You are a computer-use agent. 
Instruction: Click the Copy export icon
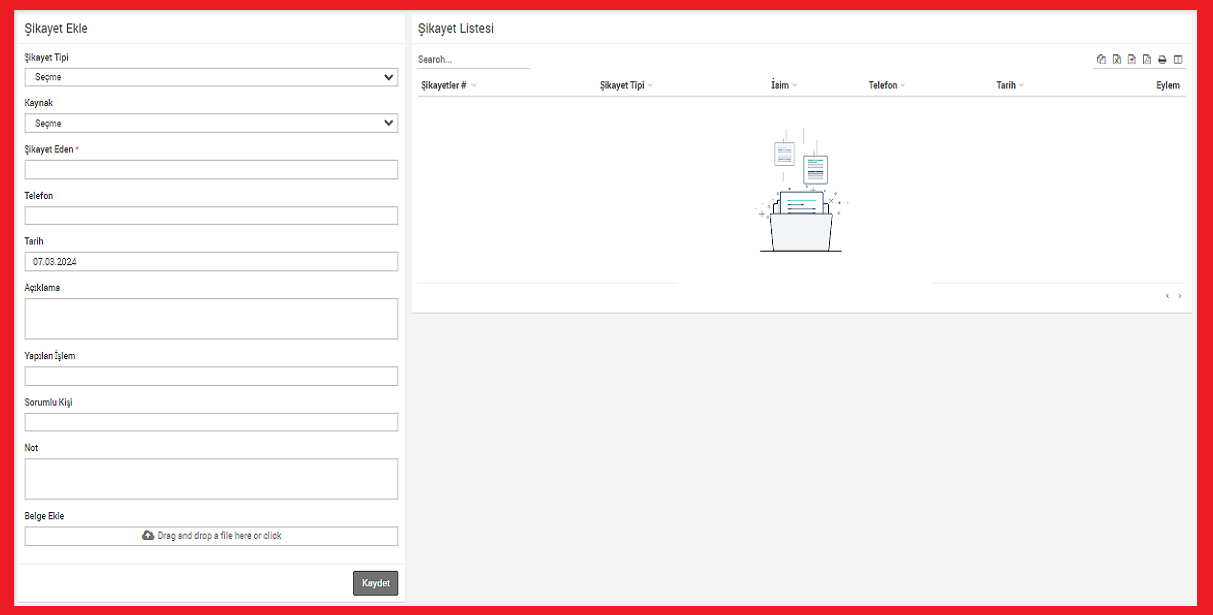(x=1101, y=60)
